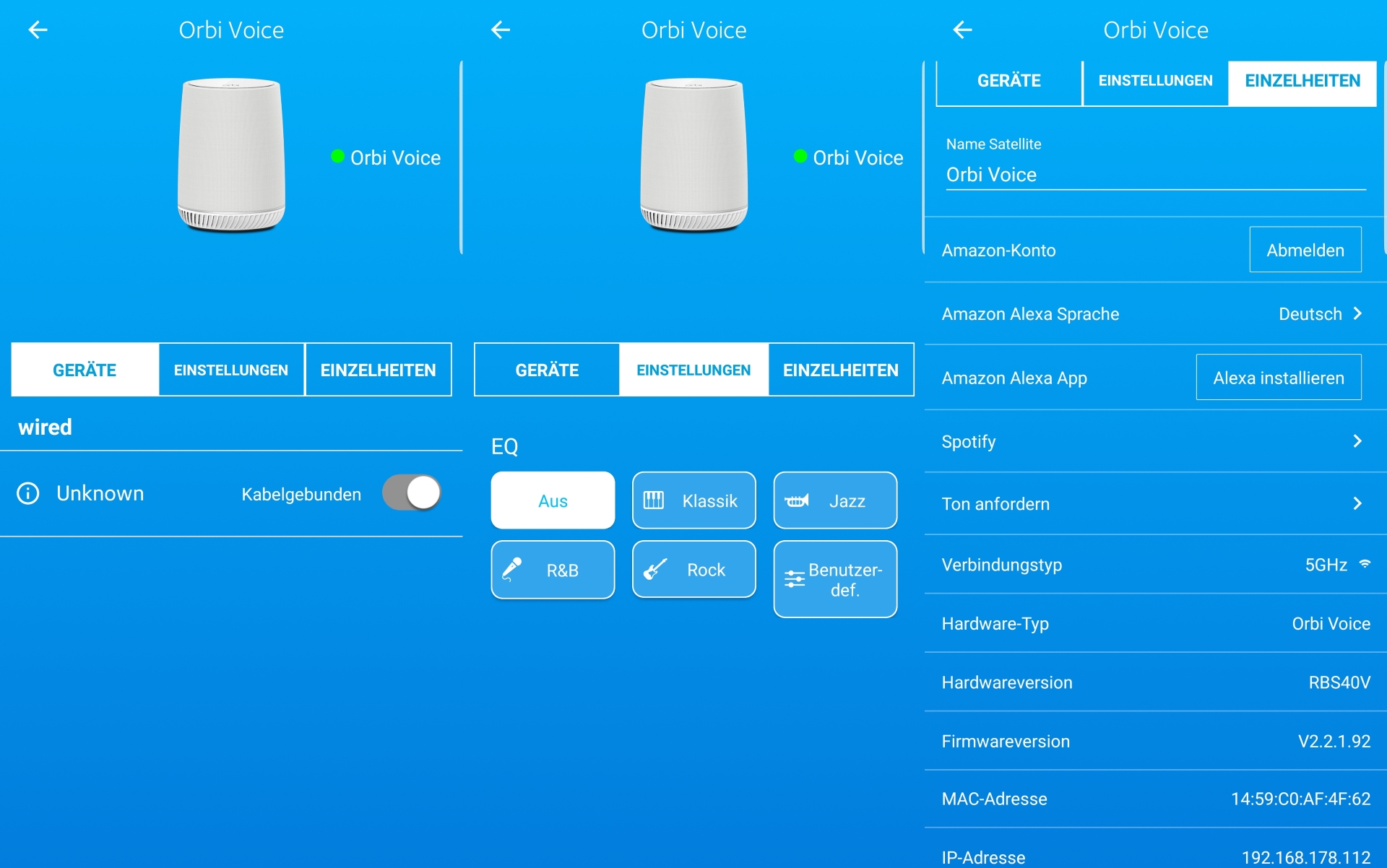
Task: Click the guitar icon on Rock preset
Action: tap(655, 569)
